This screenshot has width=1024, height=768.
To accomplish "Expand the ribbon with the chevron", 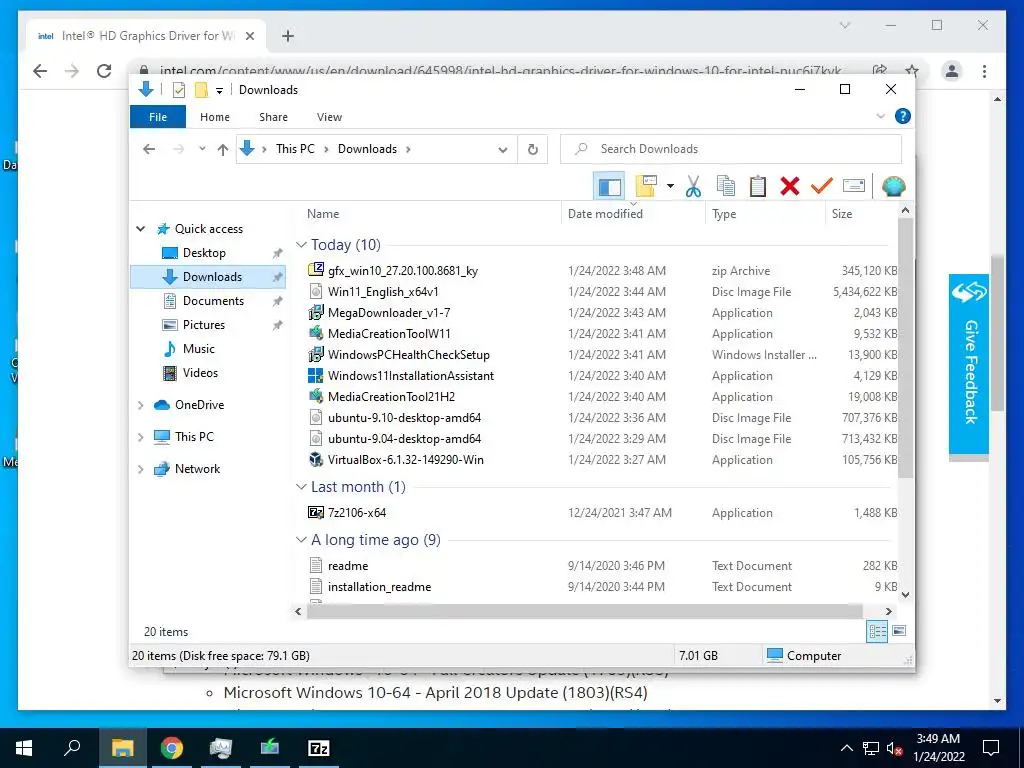I will pyautogui.click(x=880, y=116).
